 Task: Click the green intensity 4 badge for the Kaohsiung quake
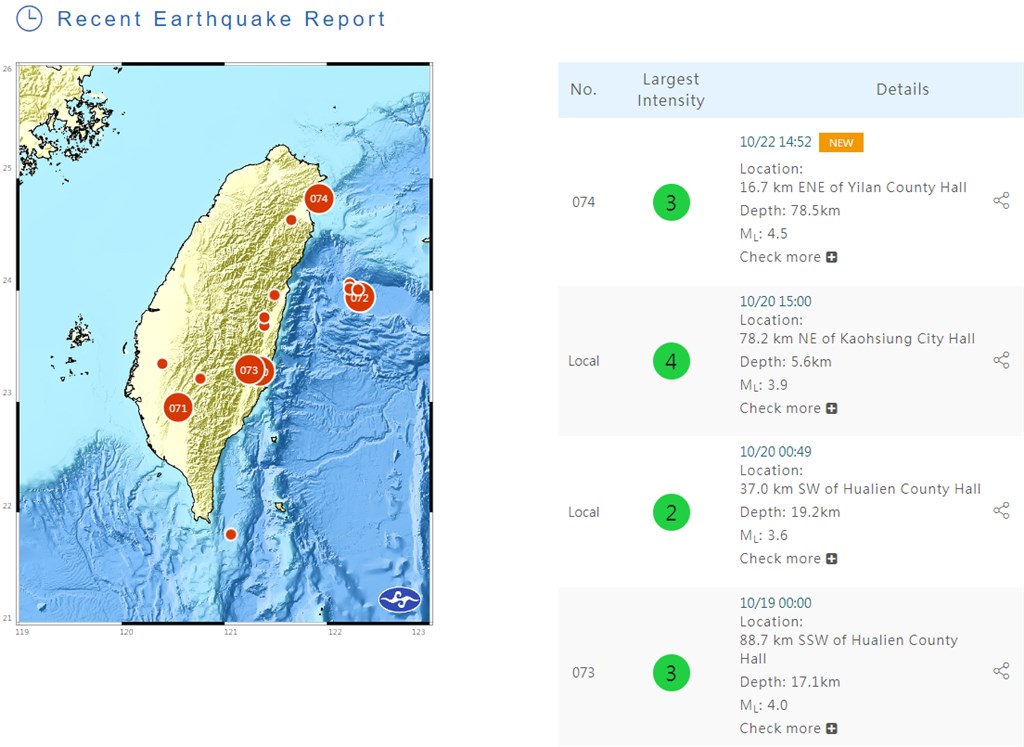pyautogui.click(x=671, y=360)
